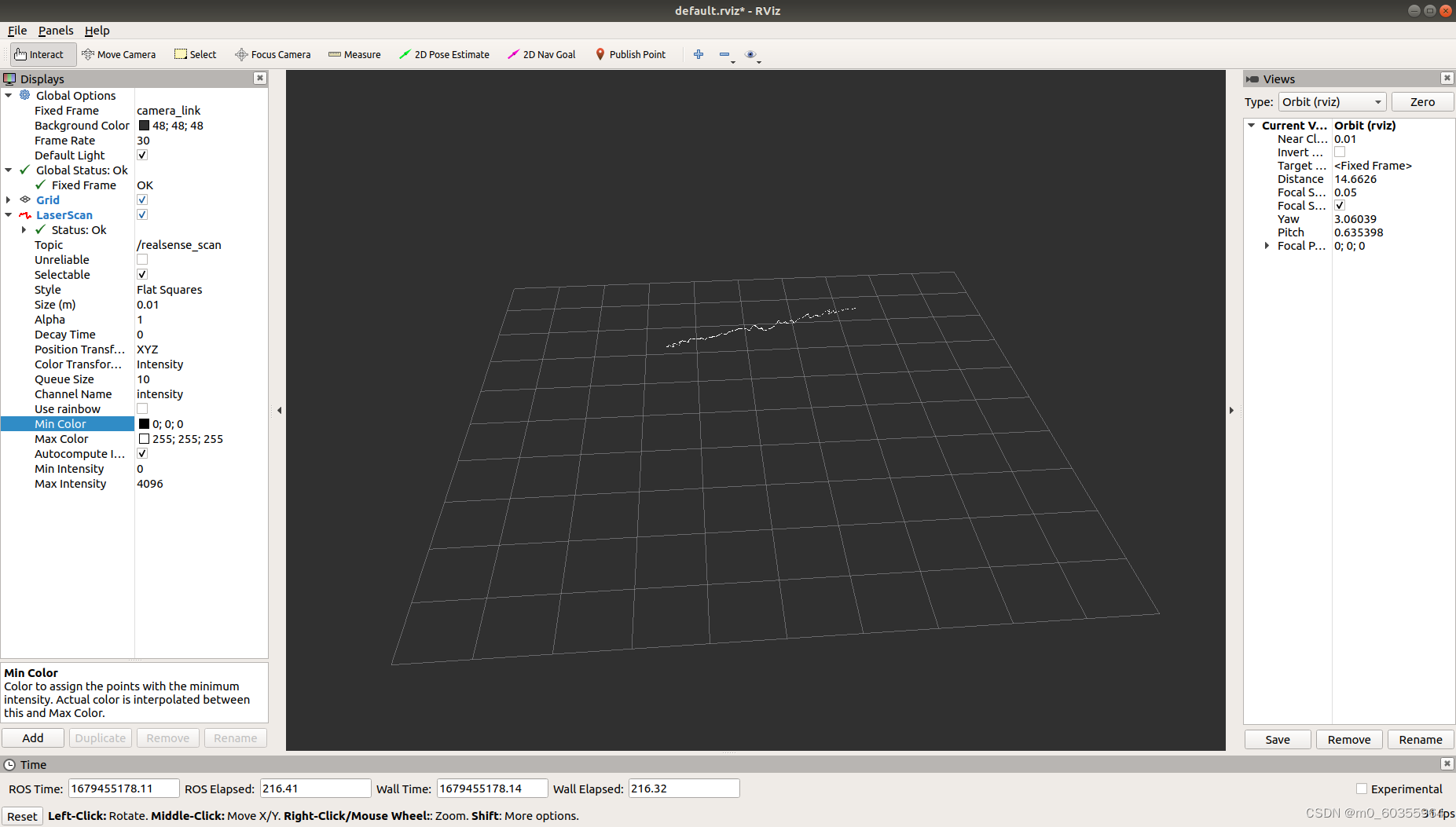Select the Max Intensity 4096 value
Image resolution: width=1456 pixels, height=827 pixels.
150,483
